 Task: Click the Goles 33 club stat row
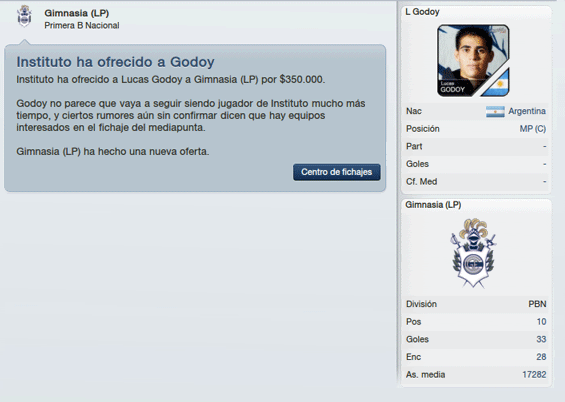(476, 339)
